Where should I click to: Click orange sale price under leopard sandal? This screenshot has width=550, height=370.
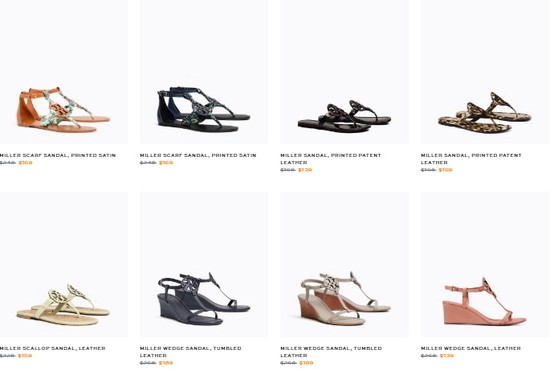pos(445,170)
